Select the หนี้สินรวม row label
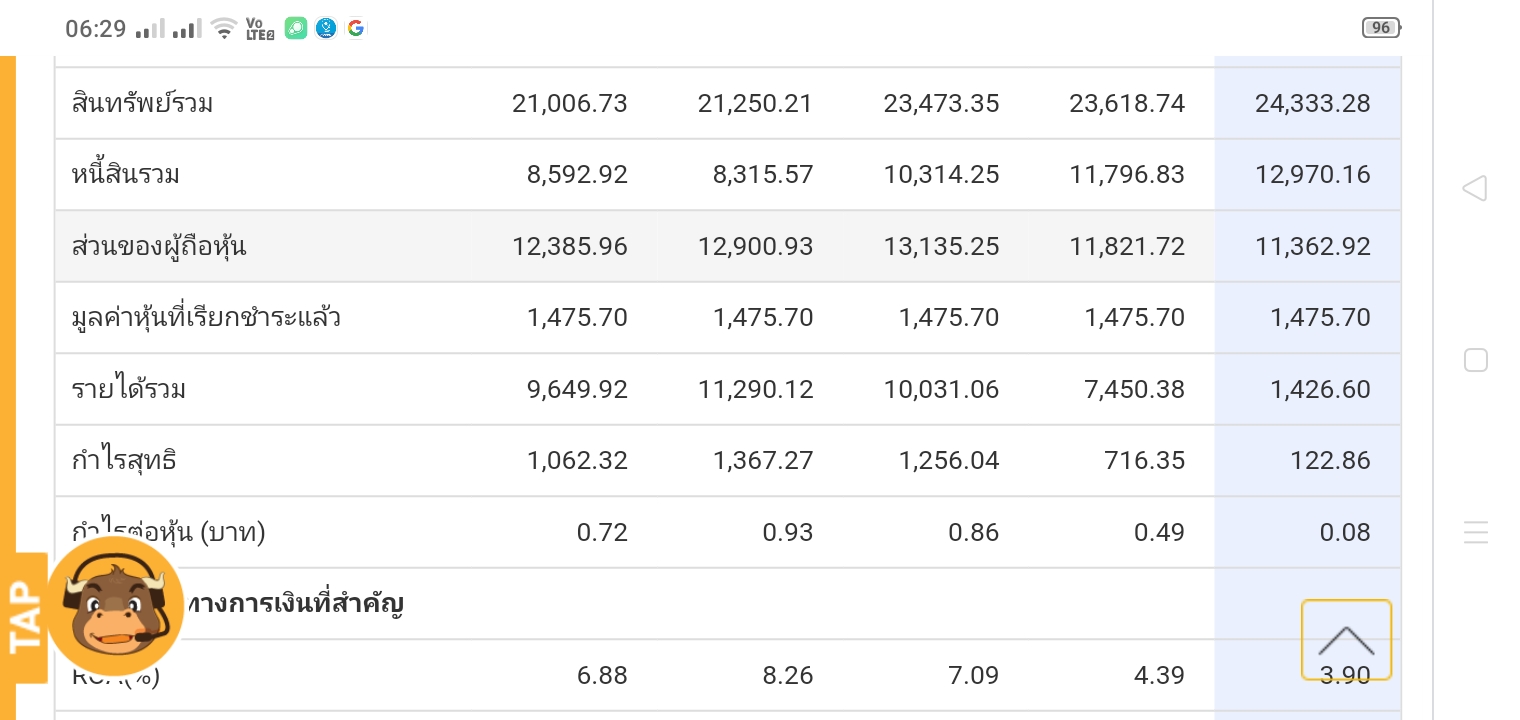1520x720 pixels. pyautogui.click(x=126, y=175)
